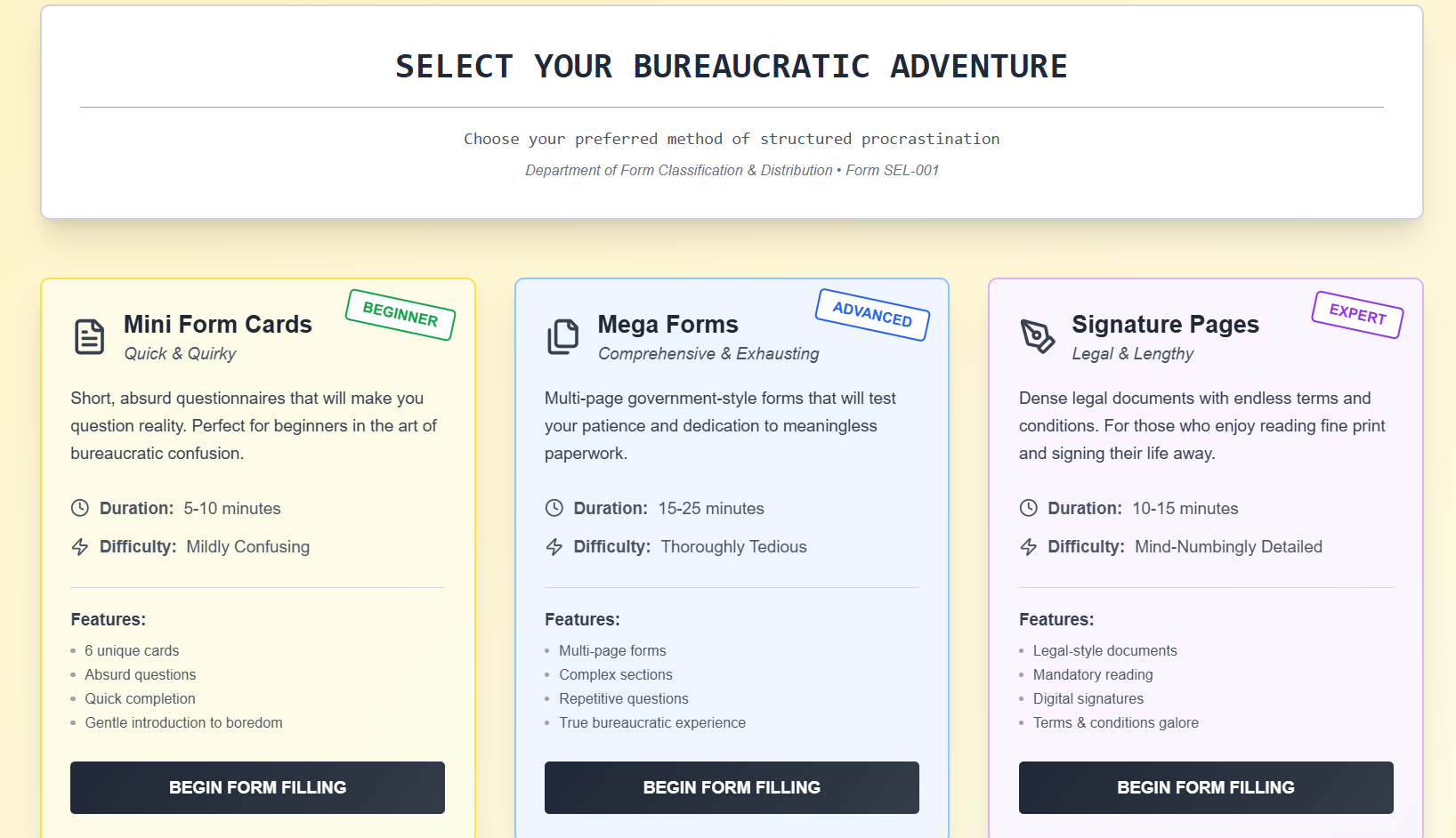Image resolution: width=1456 pixels, height=838 pixels.
Task: Click the Mega Forms stacked pages icon
Action: pos(562,337)
